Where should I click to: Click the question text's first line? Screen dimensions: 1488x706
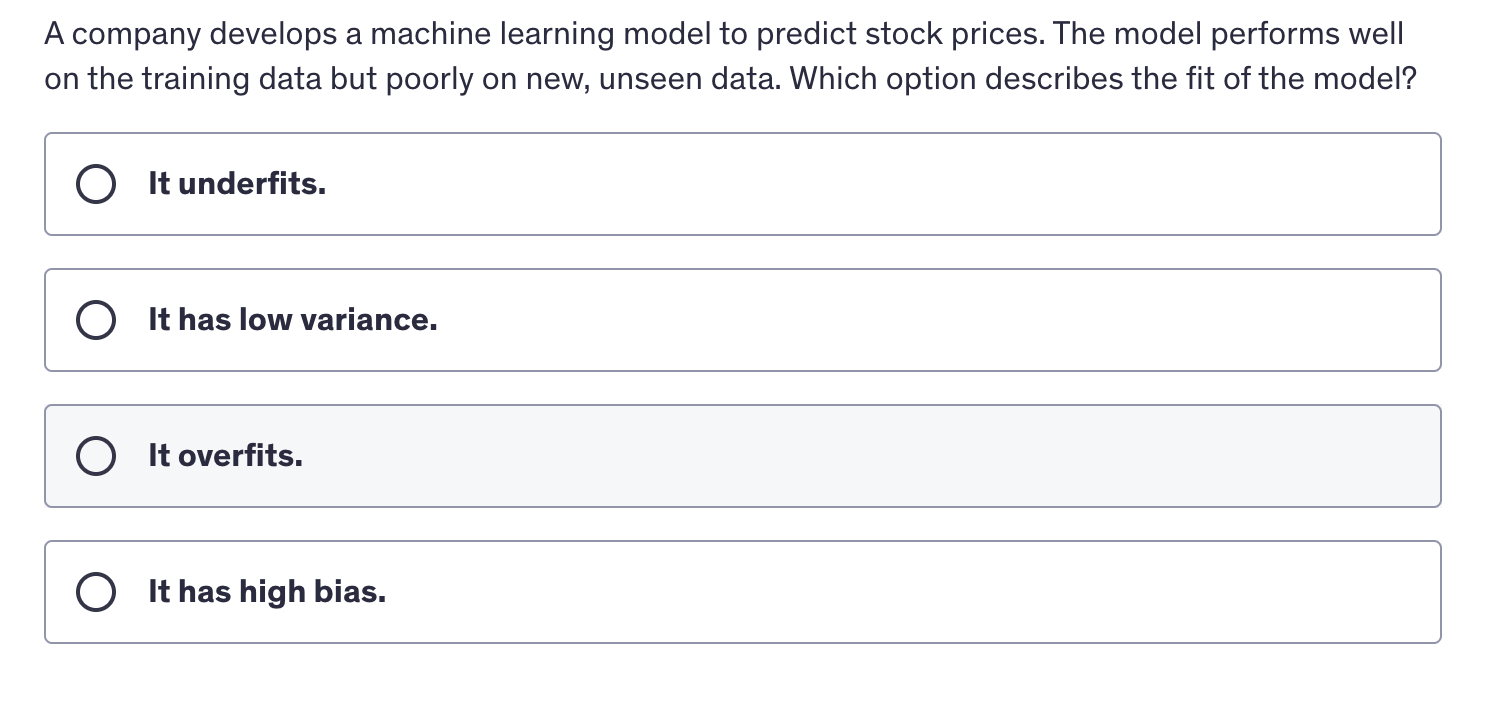[724, 34]
